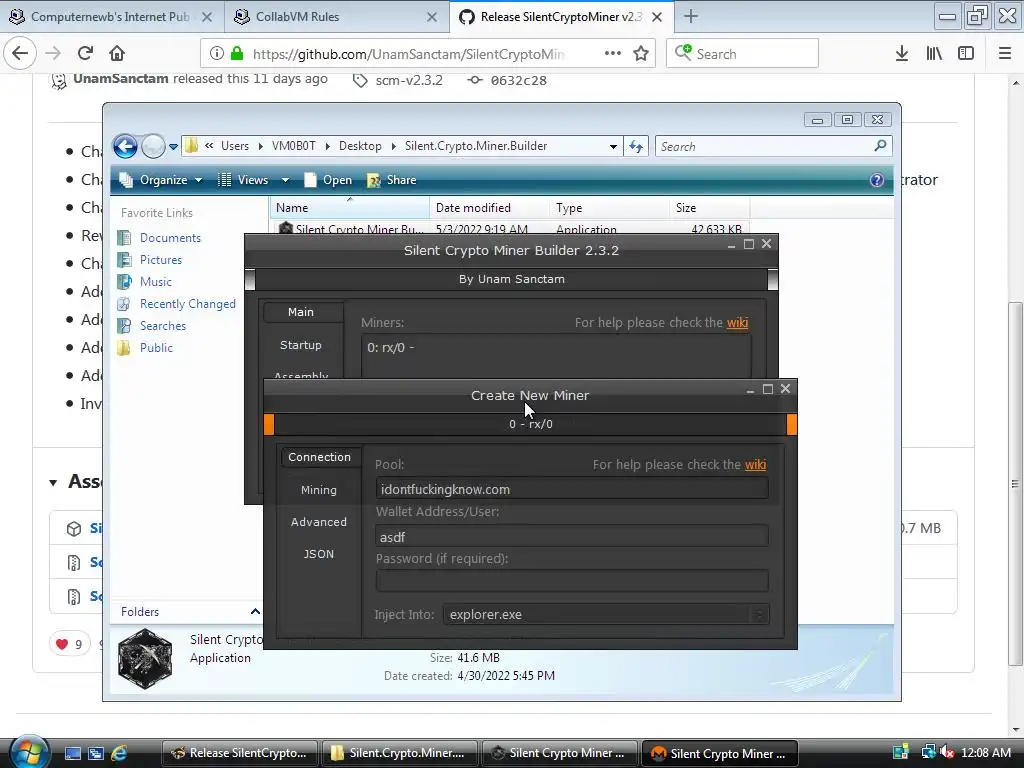Open the Firefox home page

[x=117, y=53]
